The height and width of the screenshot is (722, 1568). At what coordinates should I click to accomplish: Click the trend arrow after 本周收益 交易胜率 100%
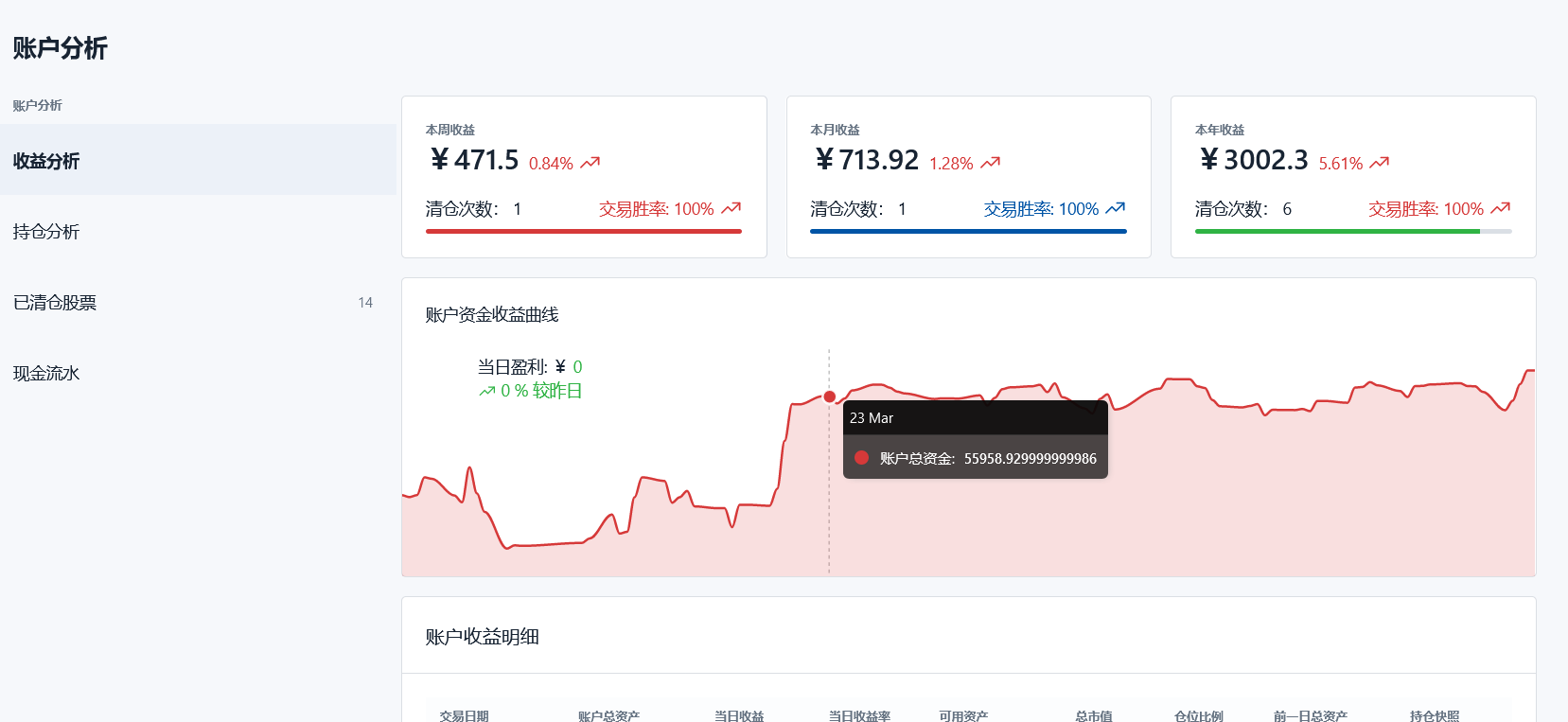(731, 208)
